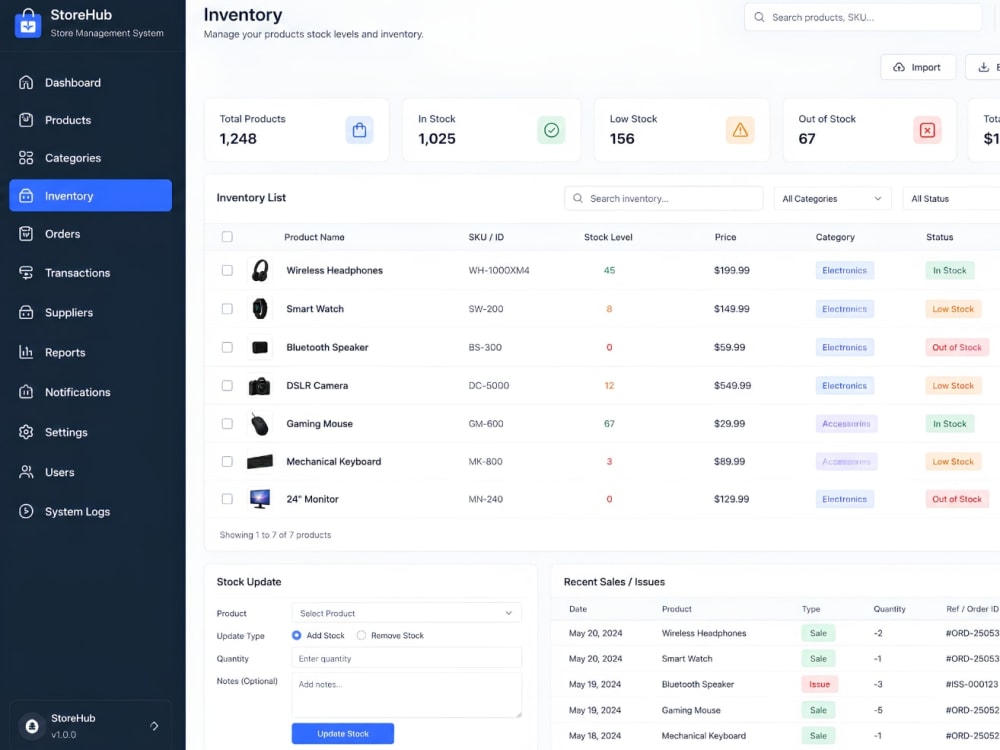Open the Wireless Headphones product thumbnail
Image resolution: width=1000 pixels, height=750 pixels.
(260, 270)
